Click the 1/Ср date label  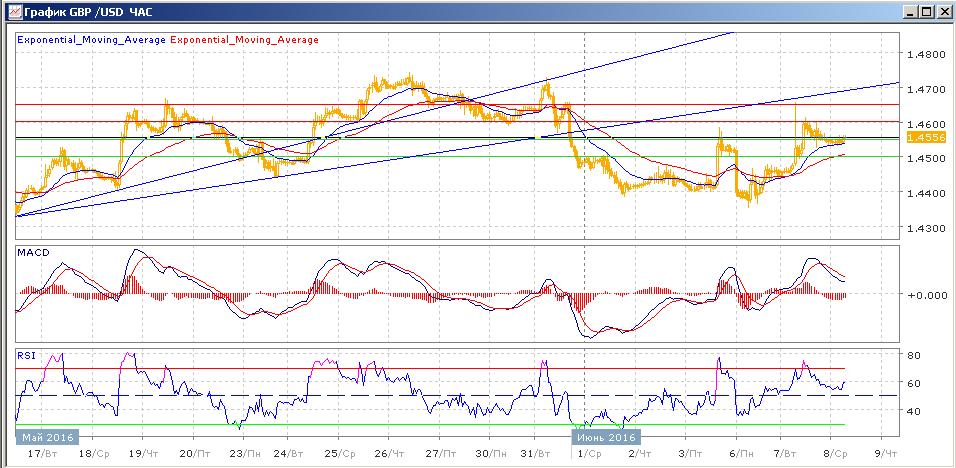[x=588, y=454]
